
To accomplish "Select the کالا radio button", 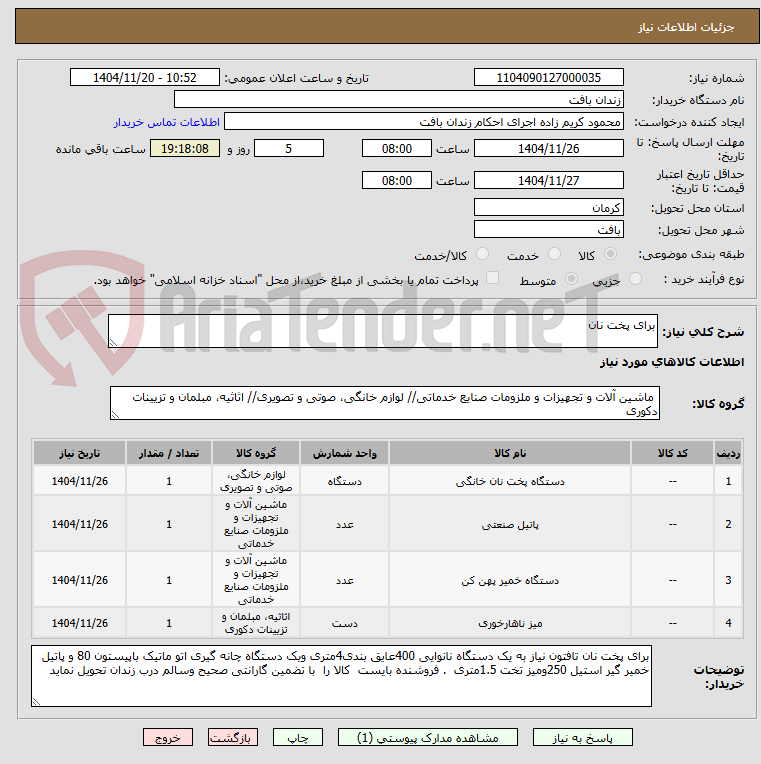I will (610, 254).
